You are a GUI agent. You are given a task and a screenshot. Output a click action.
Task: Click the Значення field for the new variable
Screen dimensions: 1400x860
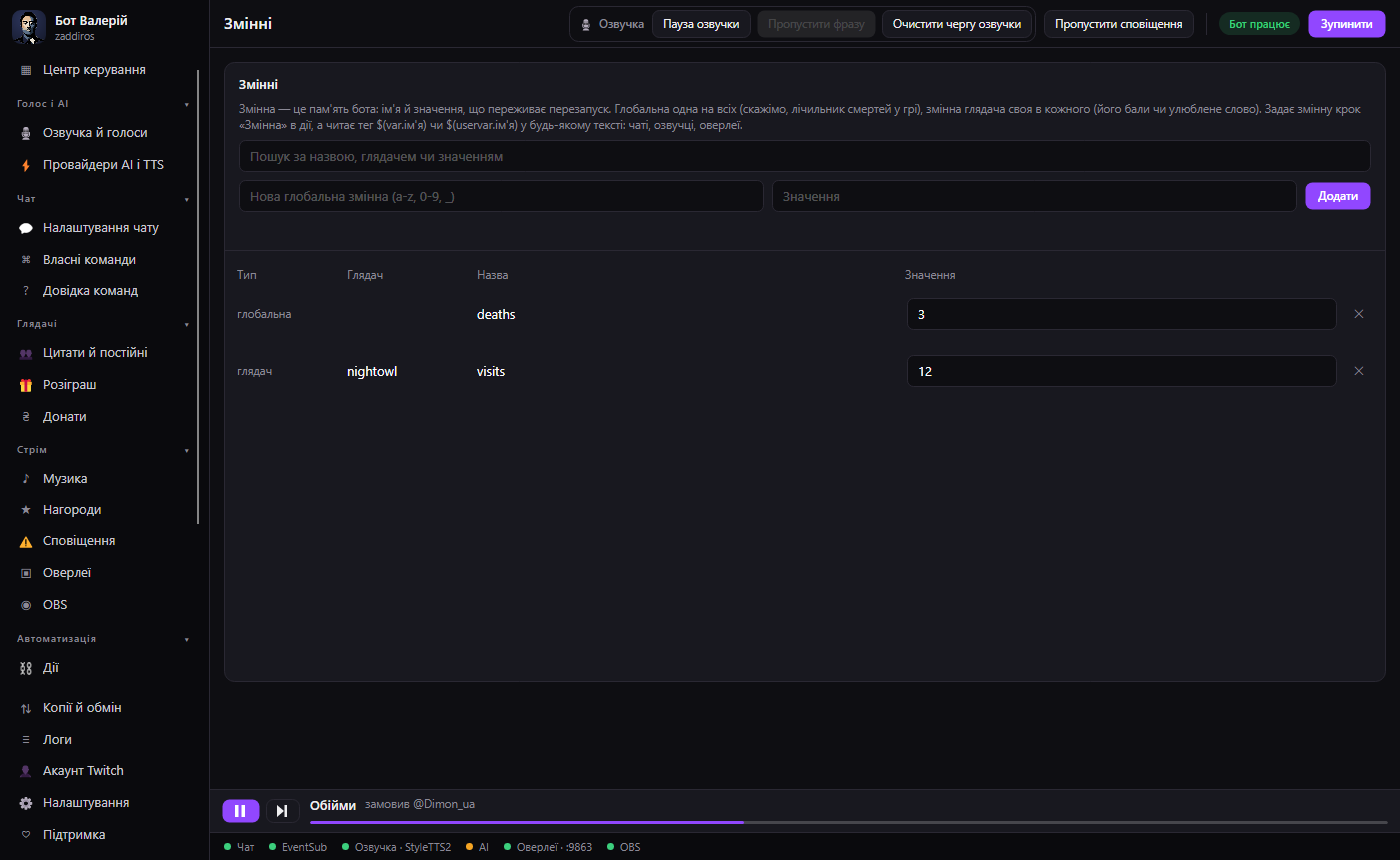1034,197
